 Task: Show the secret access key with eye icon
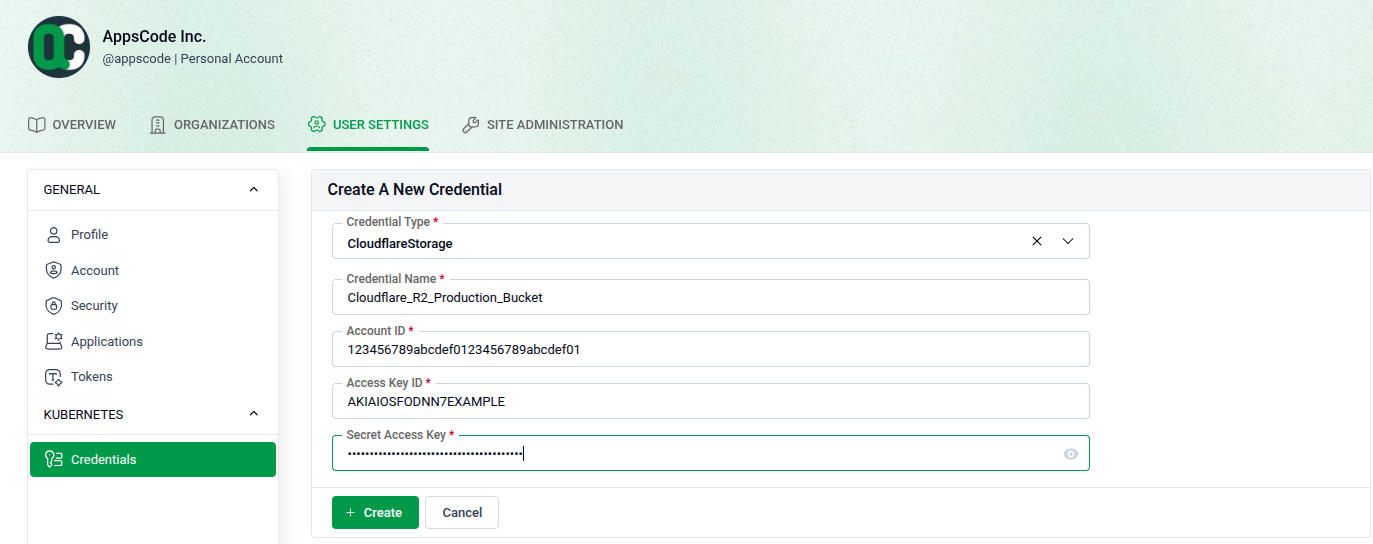1071,454
